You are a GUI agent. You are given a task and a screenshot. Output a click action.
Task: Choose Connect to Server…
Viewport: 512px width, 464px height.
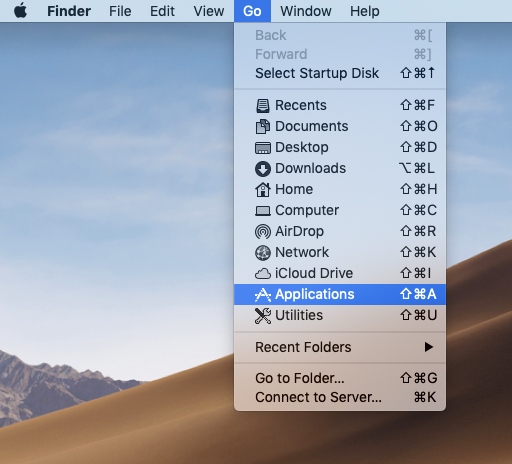point(340,397)
